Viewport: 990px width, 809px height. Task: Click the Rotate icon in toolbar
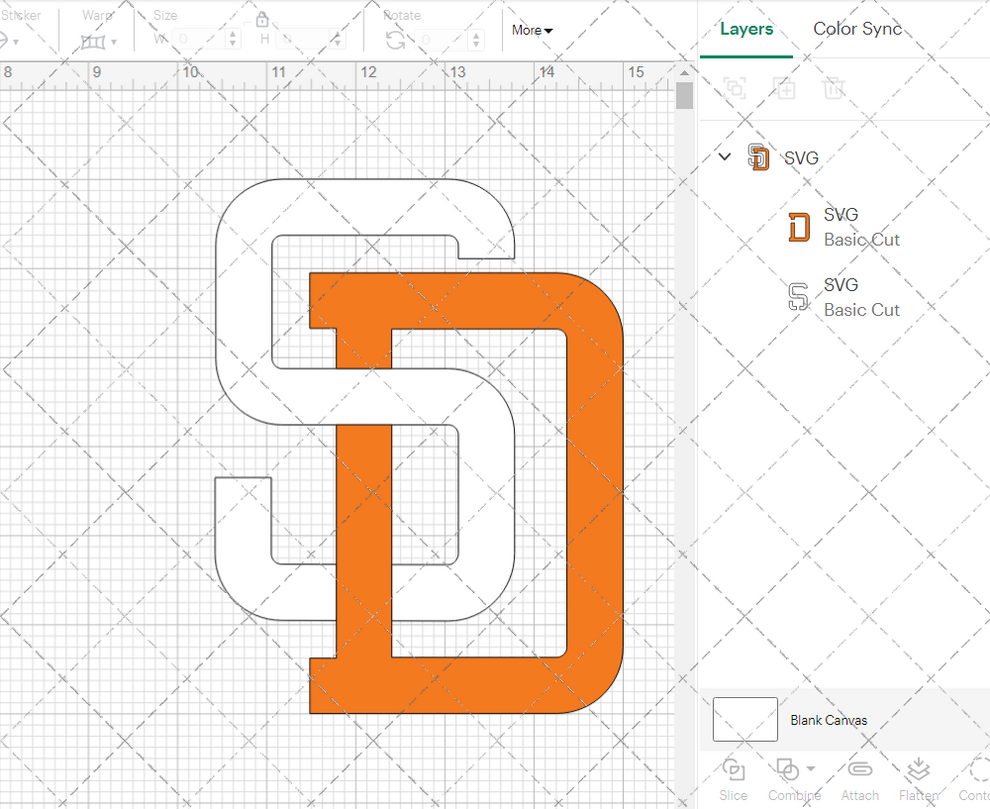tap(395, 40)
